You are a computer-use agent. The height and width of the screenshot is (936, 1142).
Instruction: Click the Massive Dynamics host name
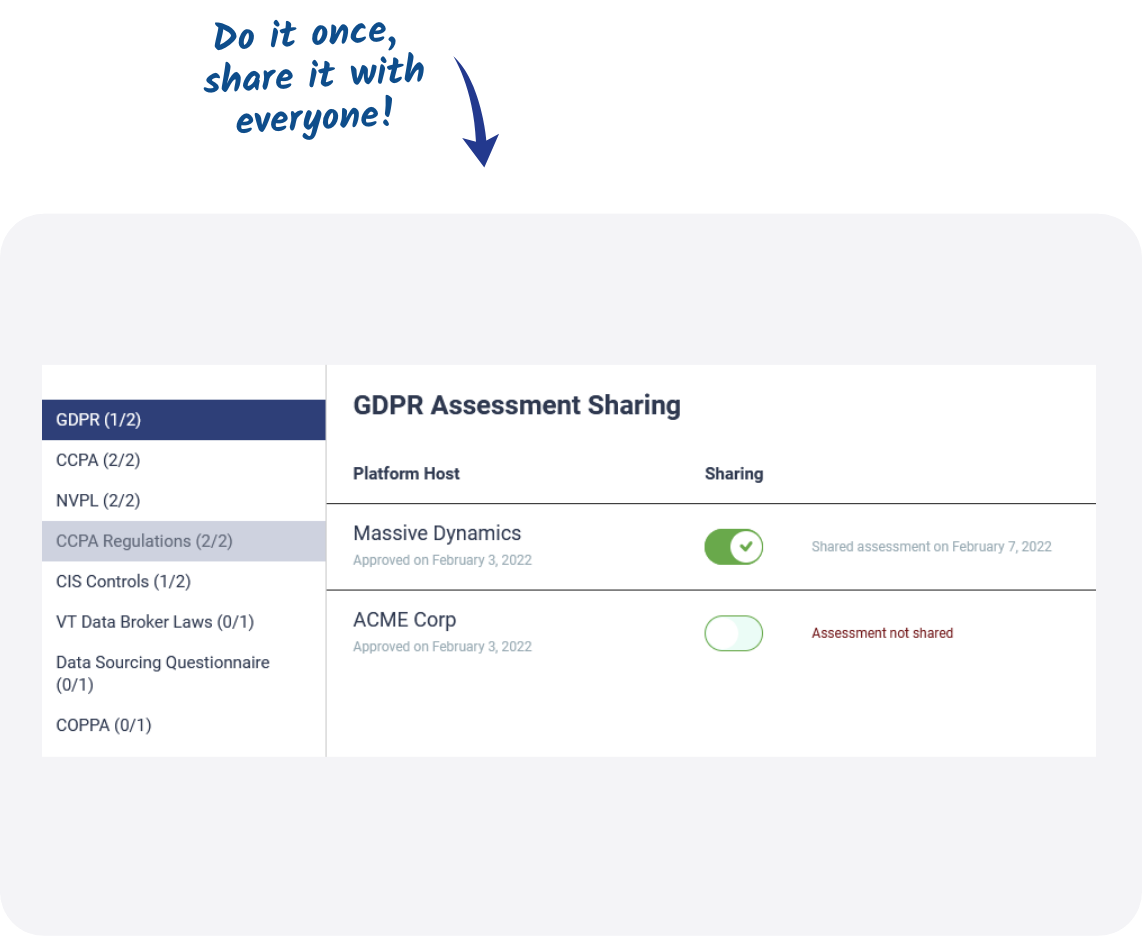click(437, 534)
